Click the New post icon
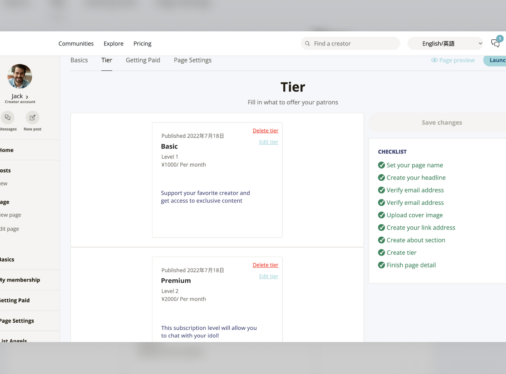This screenshot has width=506, height=374. click(x=32, y=117)
